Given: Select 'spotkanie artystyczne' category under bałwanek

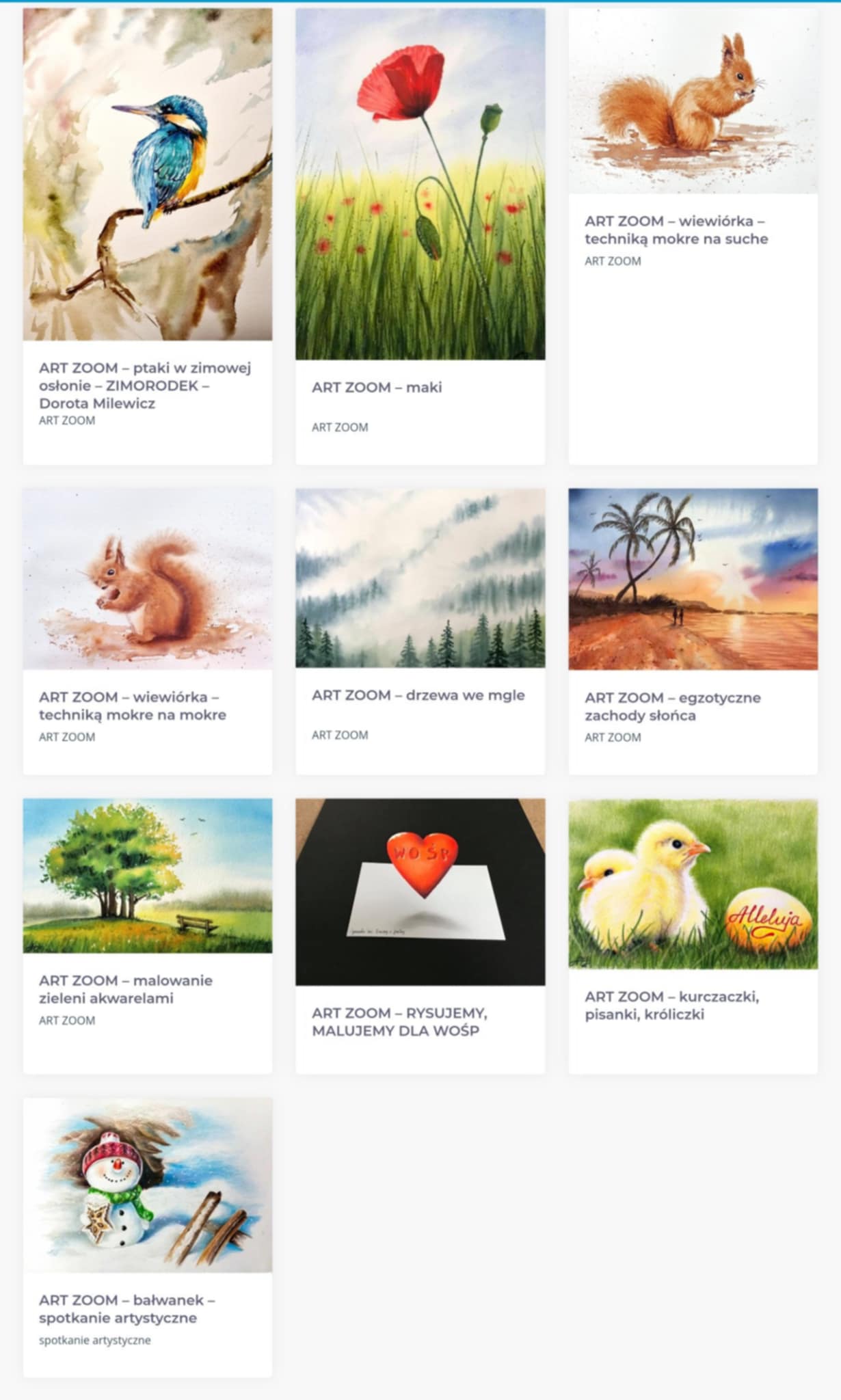Looking at the screenshot, I should click(95, 1340).
